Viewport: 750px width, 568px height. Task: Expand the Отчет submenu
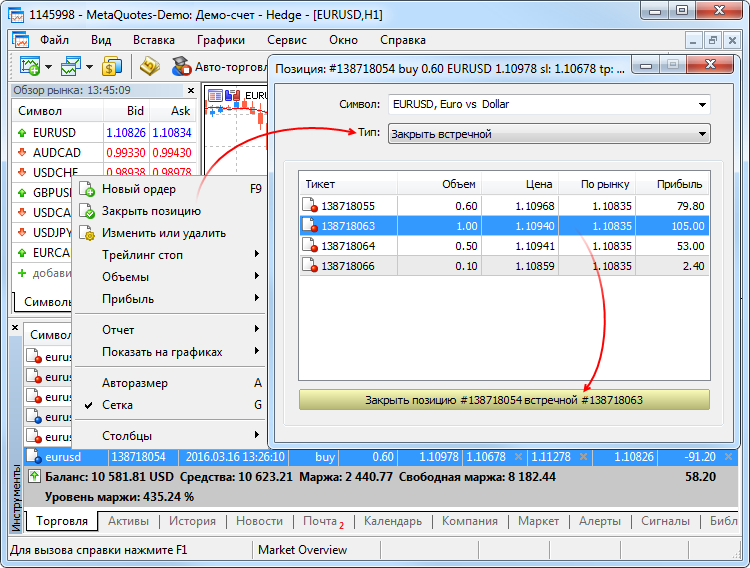click(170, 330)
